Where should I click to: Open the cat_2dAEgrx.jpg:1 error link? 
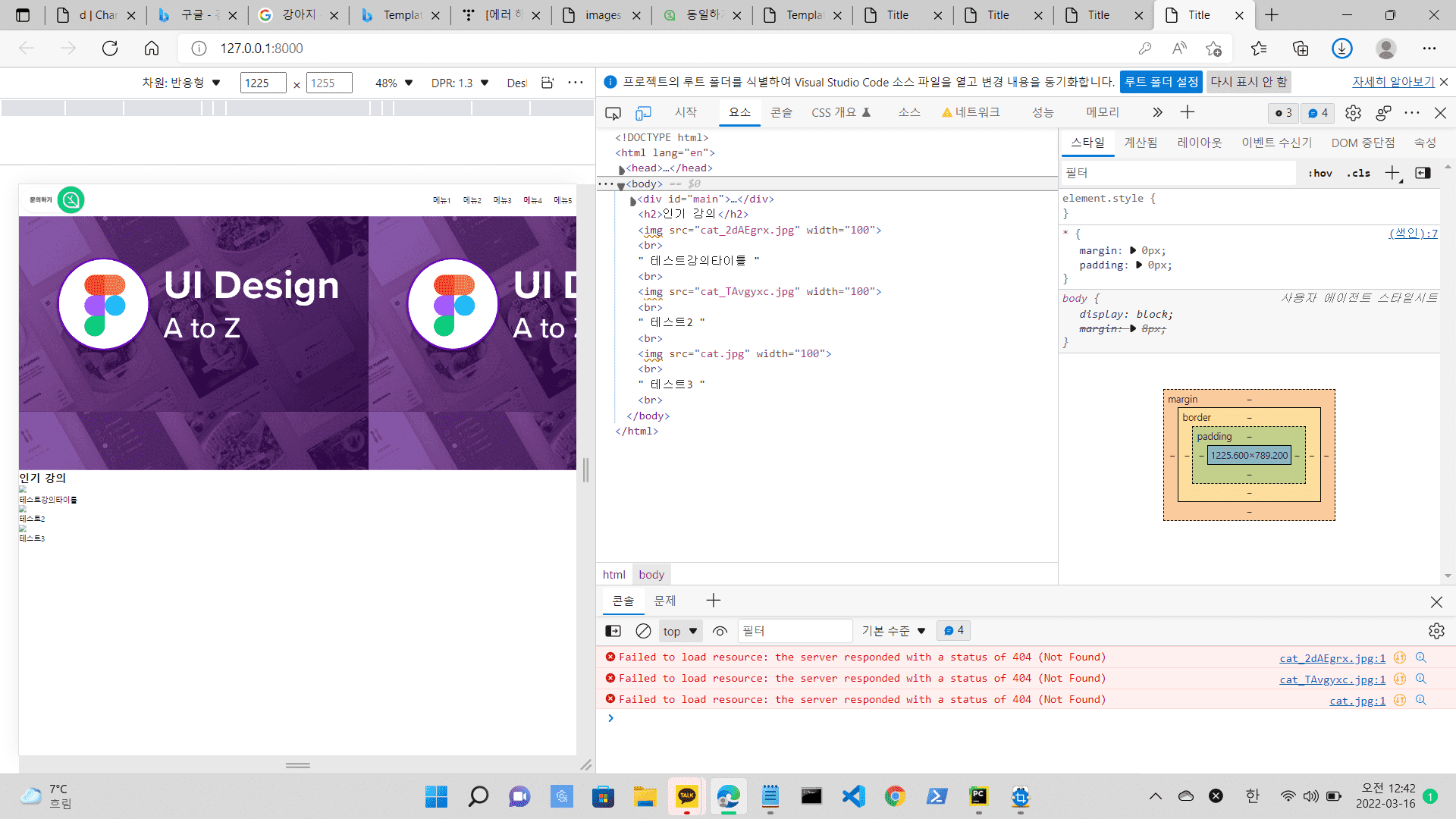1332,658
